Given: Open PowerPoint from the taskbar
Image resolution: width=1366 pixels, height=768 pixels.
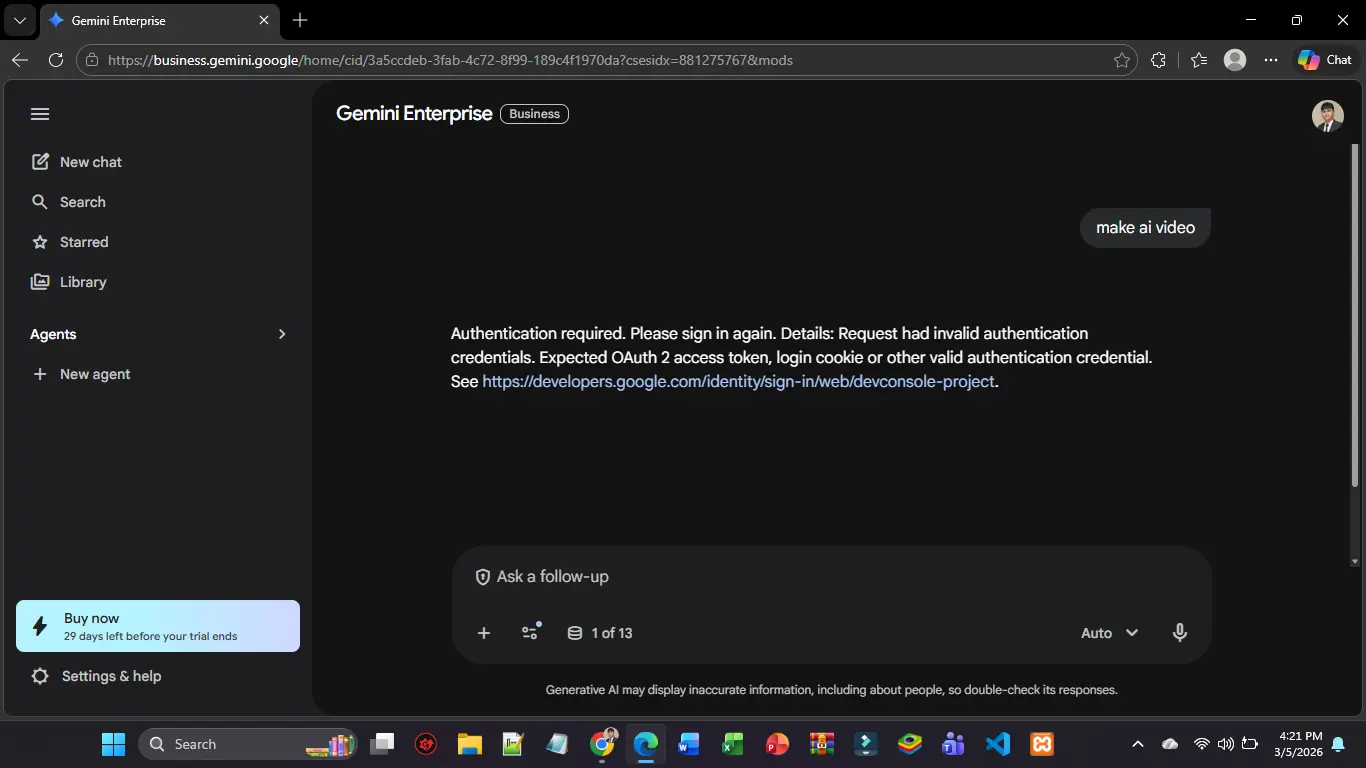Looking at the screenshot, I should [x=777, y=744].
